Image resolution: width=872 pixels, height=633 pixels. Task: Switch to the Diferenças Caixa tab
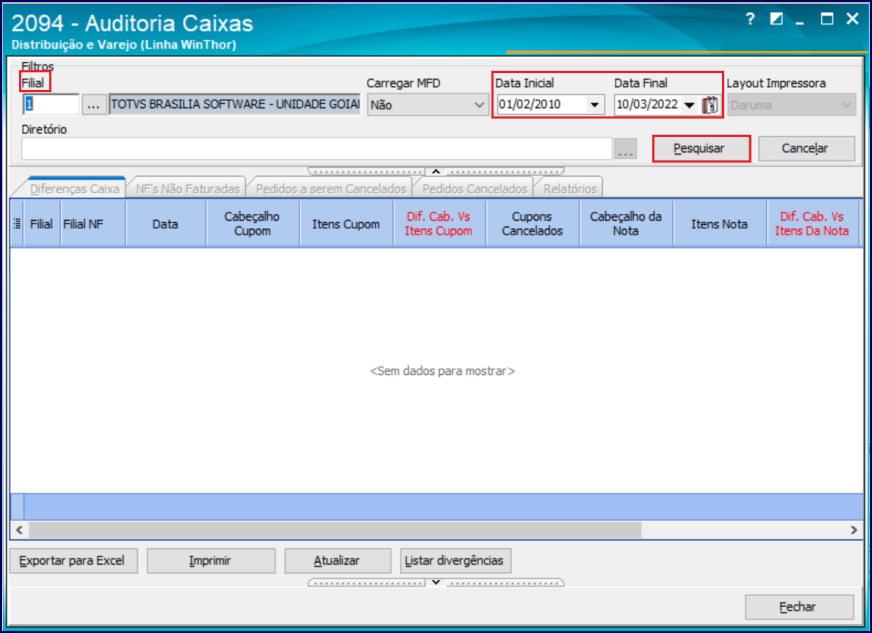[74, 189]
